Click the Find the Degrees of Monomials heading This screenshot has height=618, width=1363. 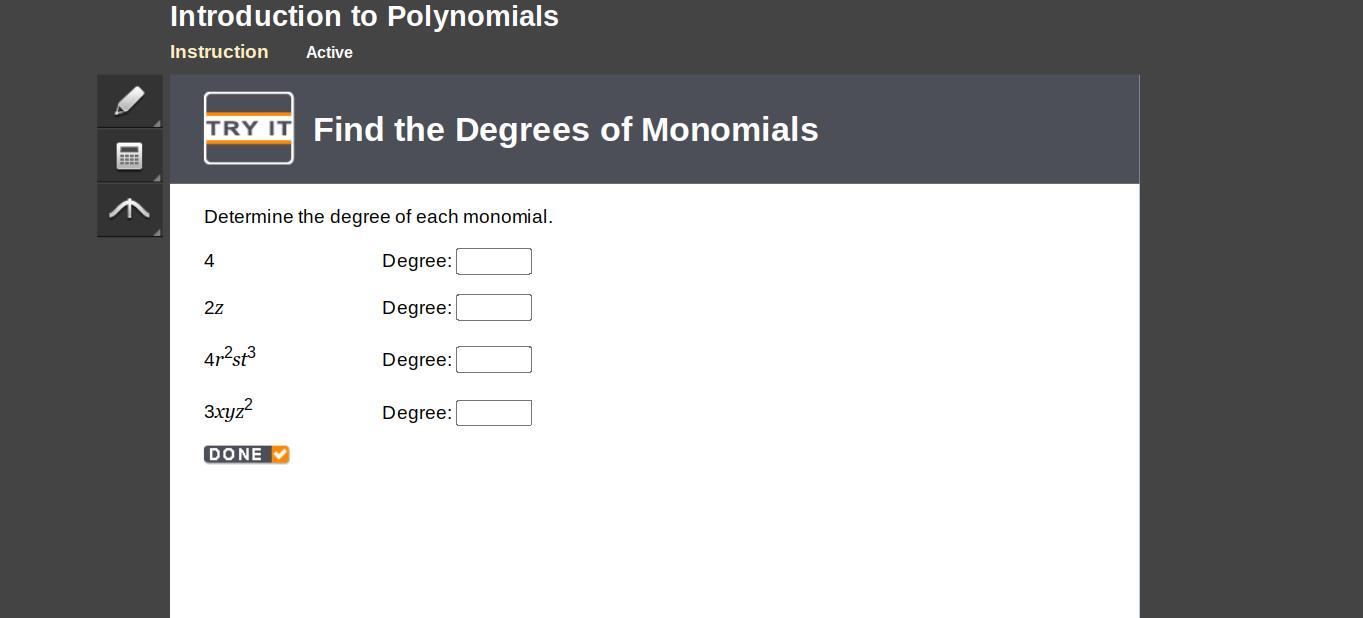tap(565, 130)
